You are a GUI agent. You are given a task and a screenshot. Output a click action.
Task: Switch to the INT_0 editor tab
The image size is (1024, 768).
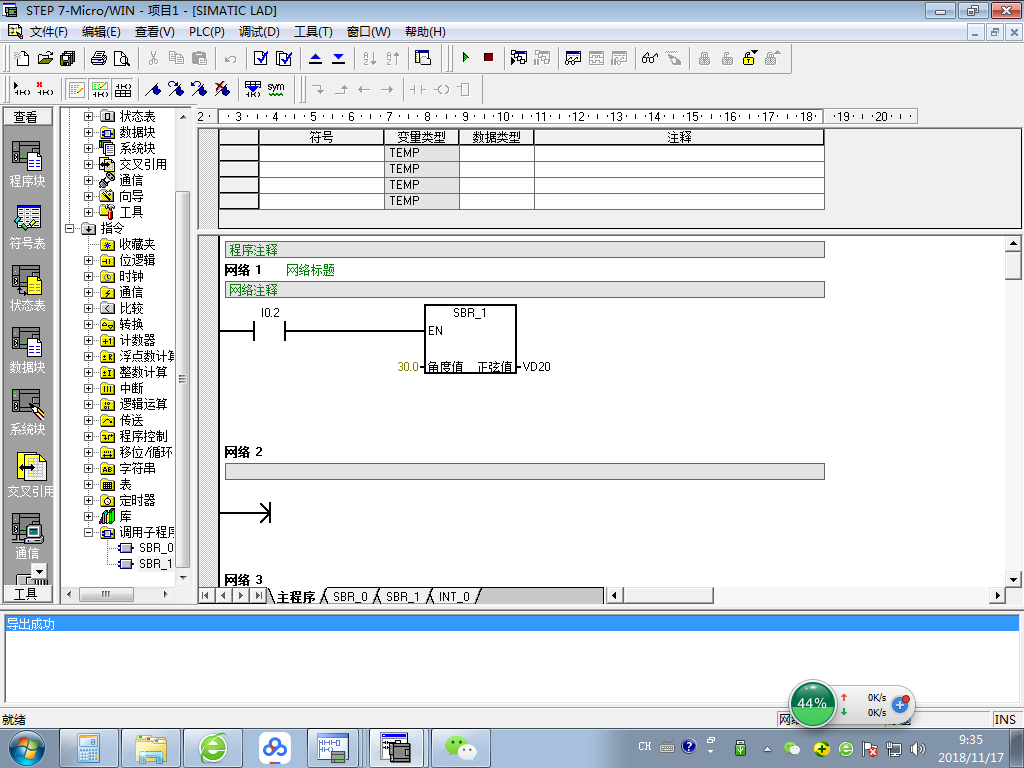pos(453,597)
